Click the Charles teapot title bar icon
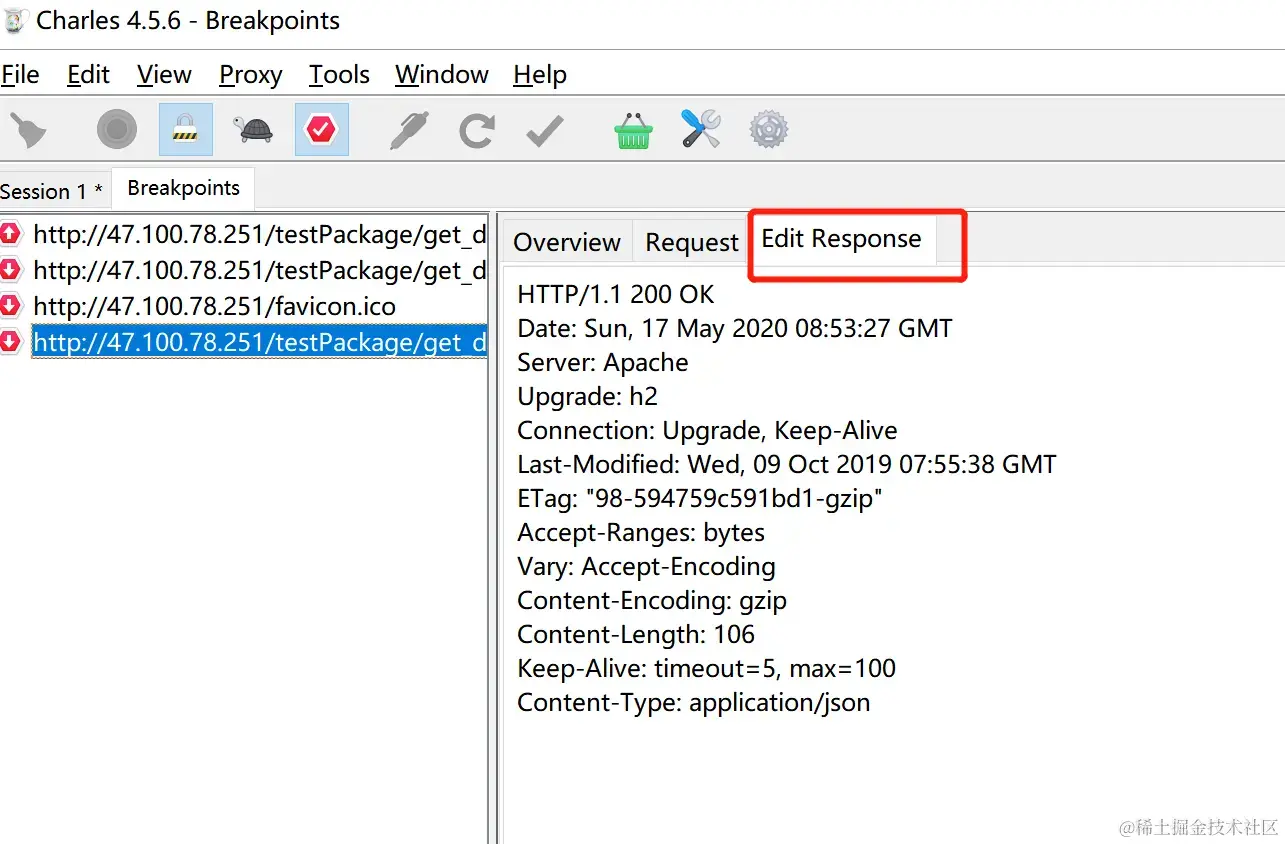Viewport: 1285px width, 844px height. (15, 20)
